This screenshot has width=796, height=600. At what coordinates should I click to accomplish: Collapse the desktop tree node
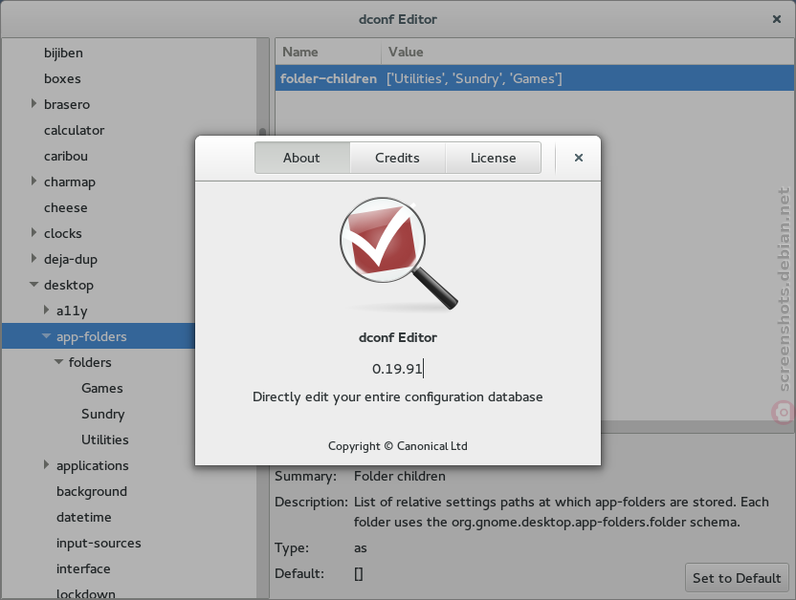pos(34,285)
